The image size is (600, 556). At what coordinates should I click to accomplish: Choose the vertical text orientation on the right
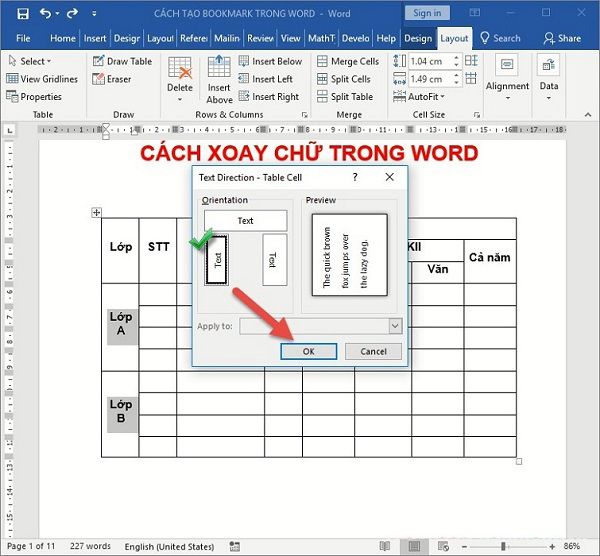pyautogui.click(x=272, y=259)
